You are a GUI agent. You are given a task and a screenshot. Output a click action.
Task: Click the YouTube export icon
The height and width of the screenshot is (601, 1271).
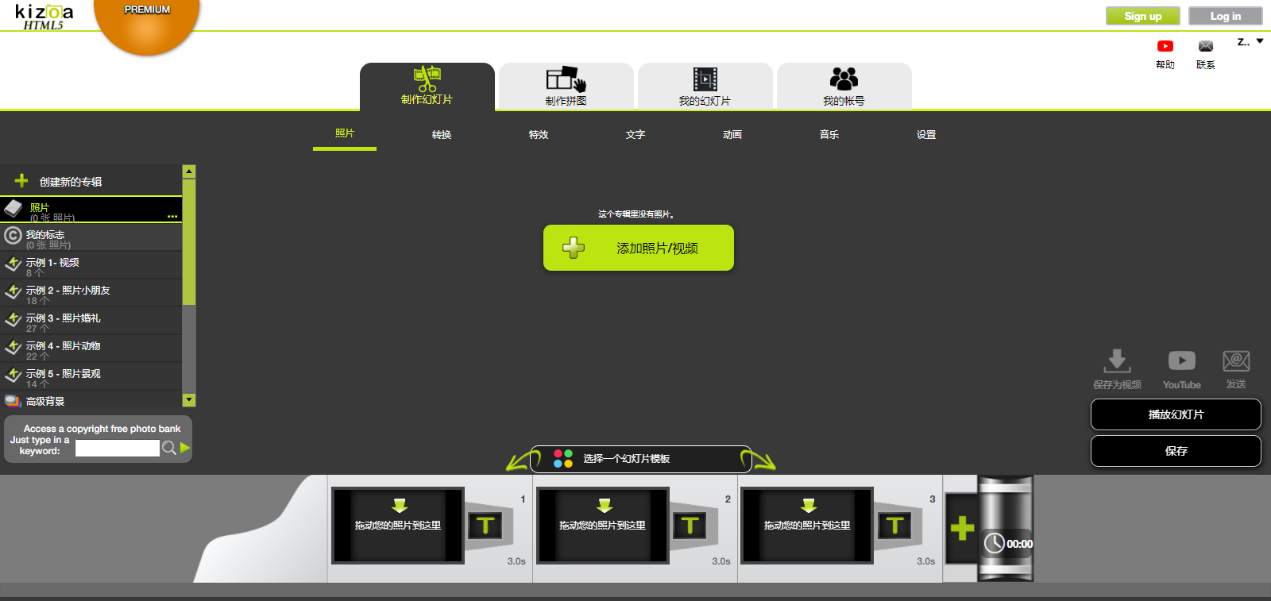point(1181,361)
